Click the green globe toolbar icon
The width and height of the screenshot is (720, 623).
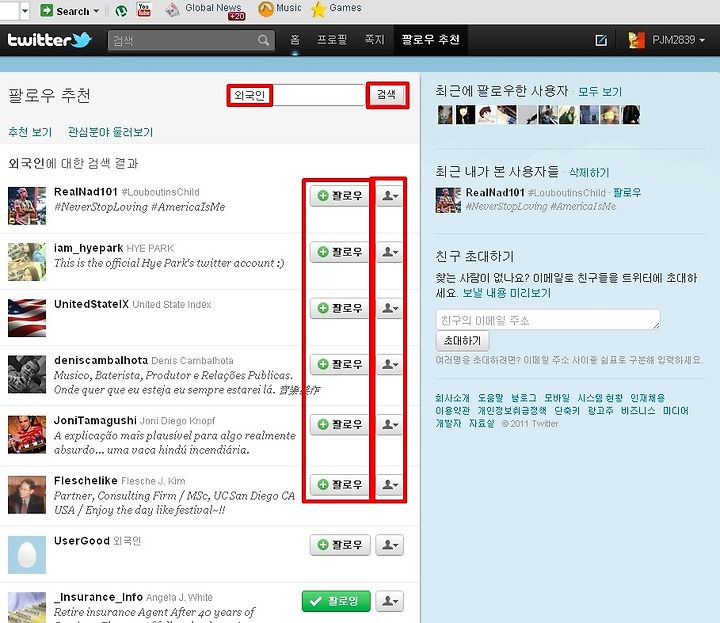121,11
